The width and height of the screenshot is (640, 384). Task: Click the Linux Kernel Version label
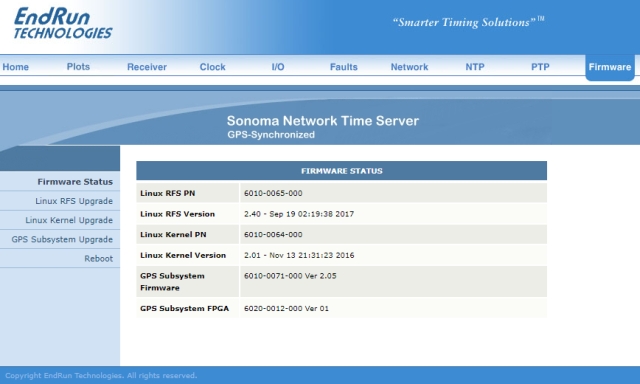point(183,255)
